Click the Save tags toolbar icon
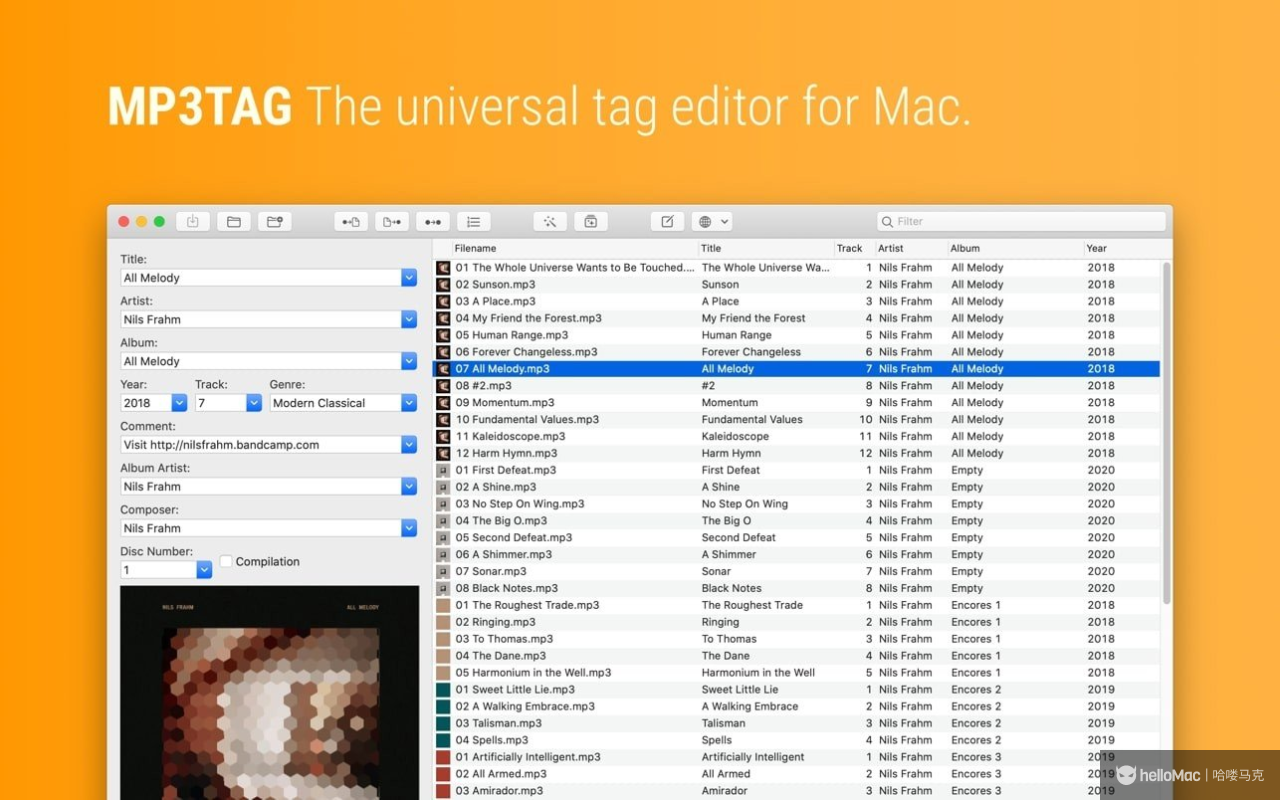The width and height of the screenshot is (1280, 800). pyautogui.click(x=193, y=221)
